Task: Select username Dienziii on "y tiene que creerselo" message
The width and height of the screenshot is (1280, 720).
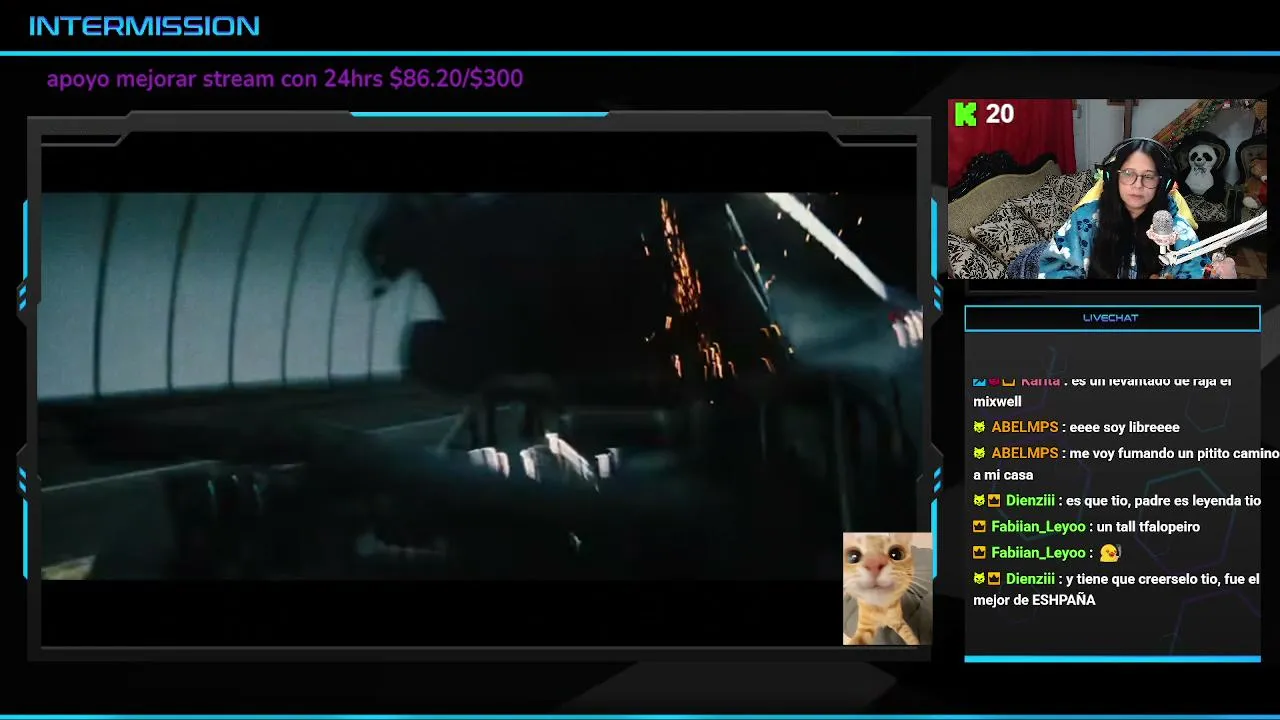Action: click(x=1030, y=579)
